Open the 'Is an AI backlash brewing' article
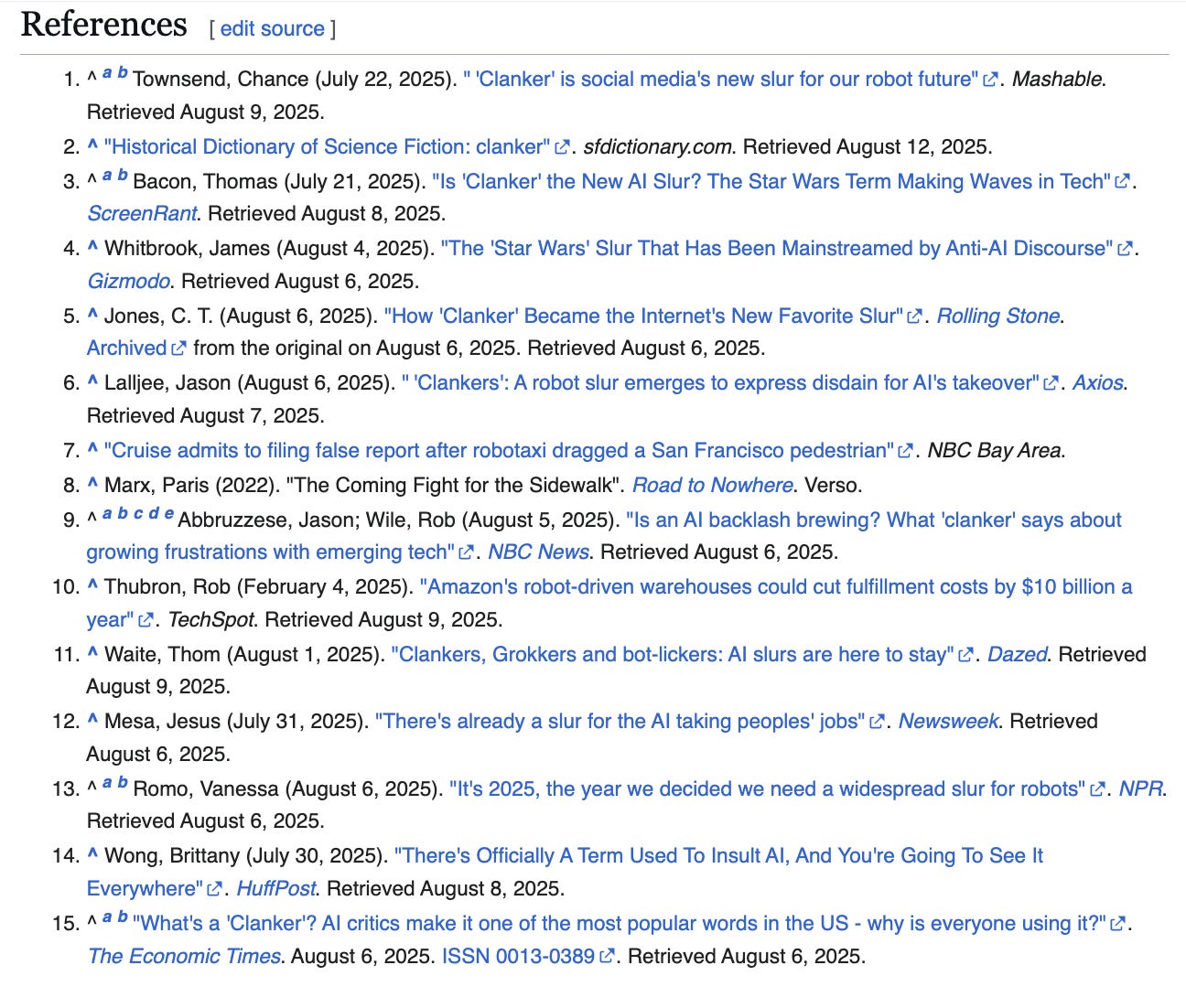Screen dimensions: 1186x1008 coord(604,535)
